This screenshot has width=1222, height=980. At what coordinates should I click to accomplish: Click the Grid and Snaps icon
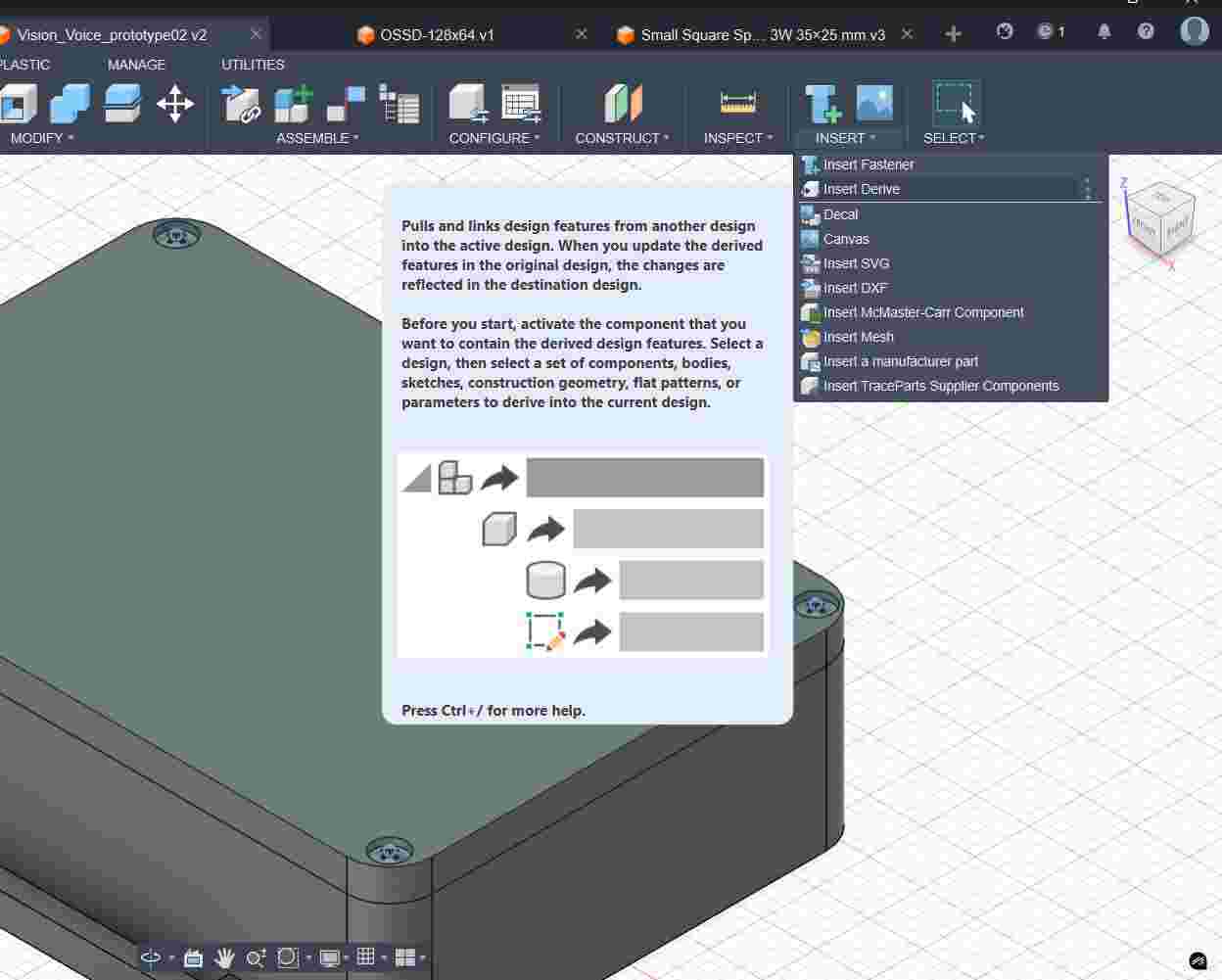pos(366,957)
